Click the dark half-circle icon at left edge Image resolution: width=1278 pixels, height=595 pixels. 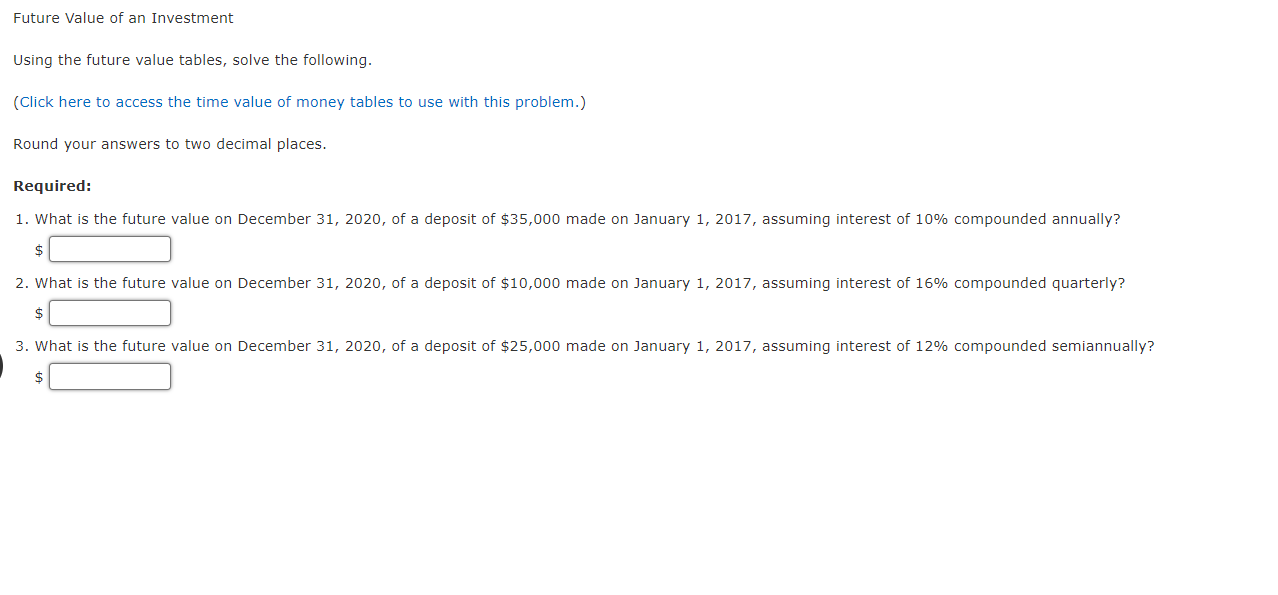2,367
